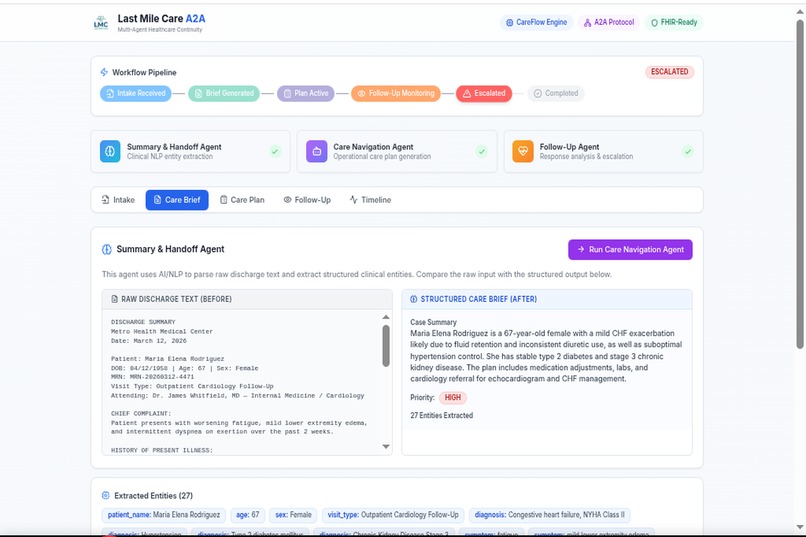
Task: Click the page scrollbar down arrow
Action: (800, 527)
